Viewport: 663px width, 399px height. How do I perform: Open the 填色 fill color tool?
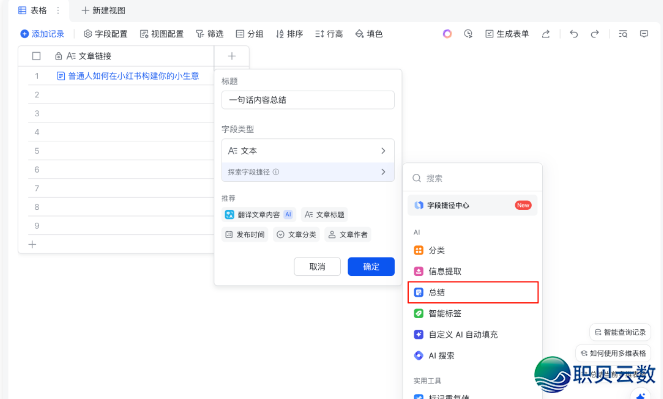pyautogui.click(x=369, y=34)
